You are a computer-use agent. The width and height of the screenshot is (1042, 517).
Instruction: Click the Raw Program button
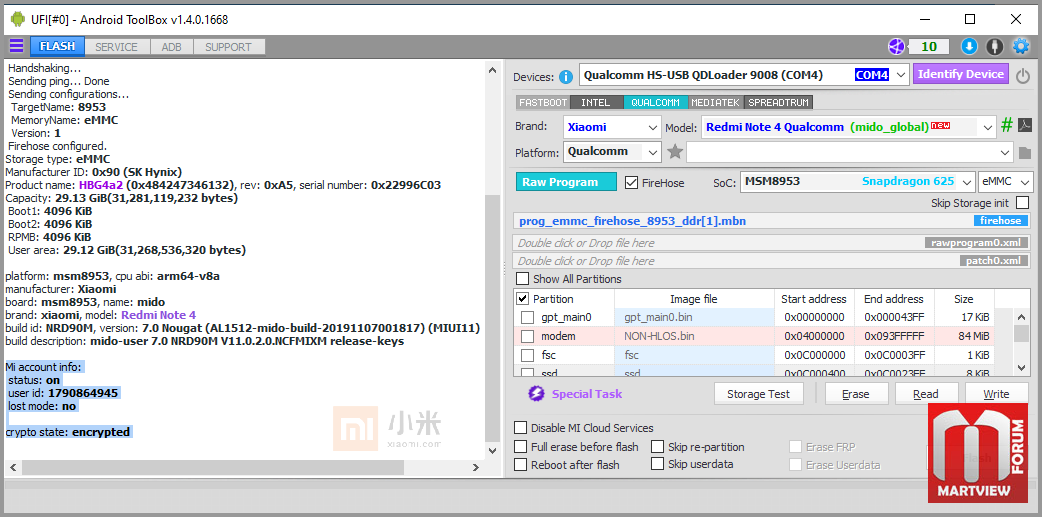[566, 182]
